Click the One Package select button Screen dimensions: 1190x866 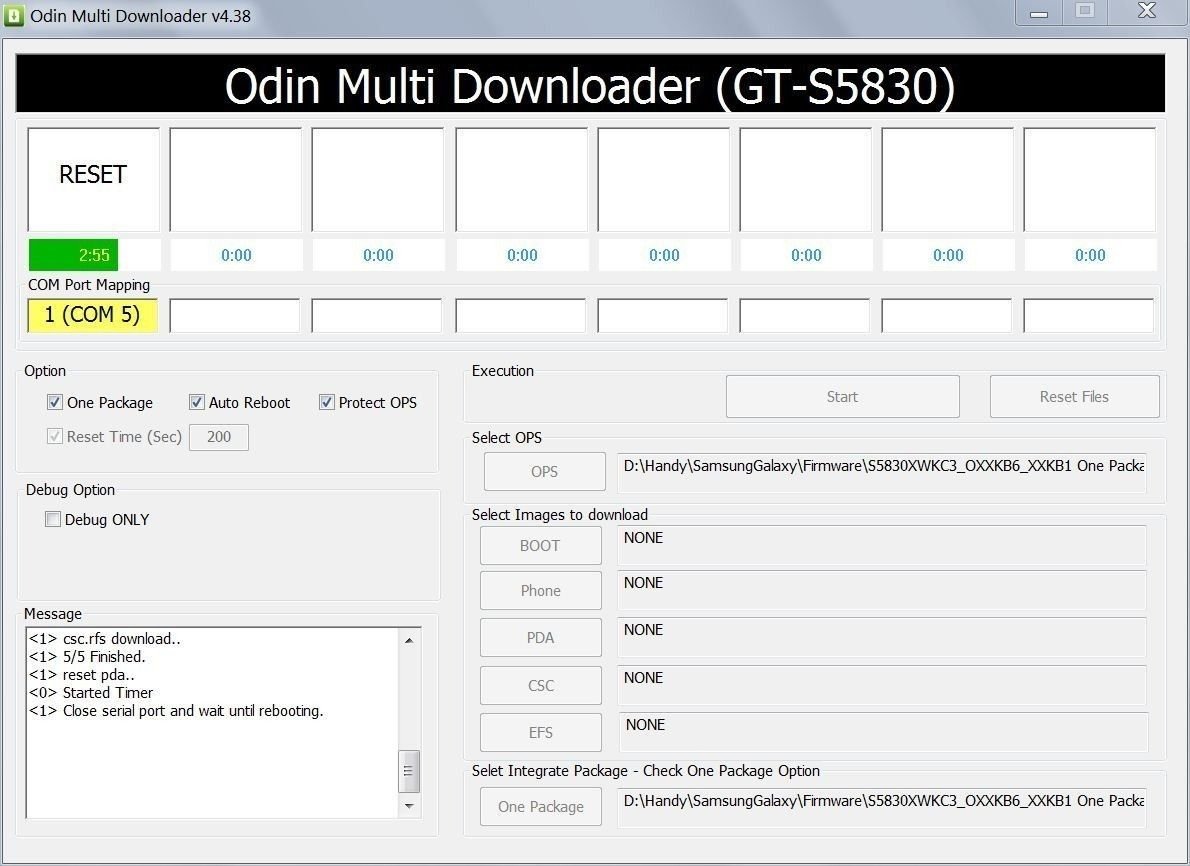coord(540,806)
